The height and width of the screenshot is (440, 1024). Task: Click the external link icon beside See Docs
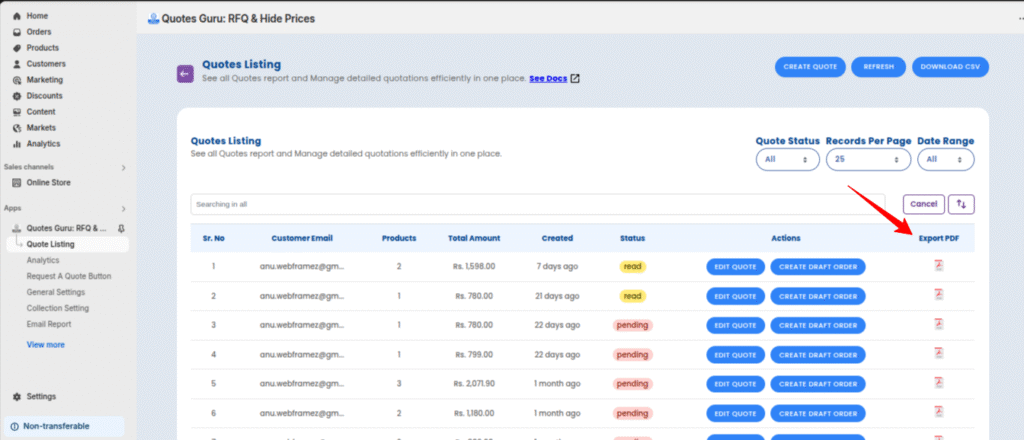pos(575,78)
